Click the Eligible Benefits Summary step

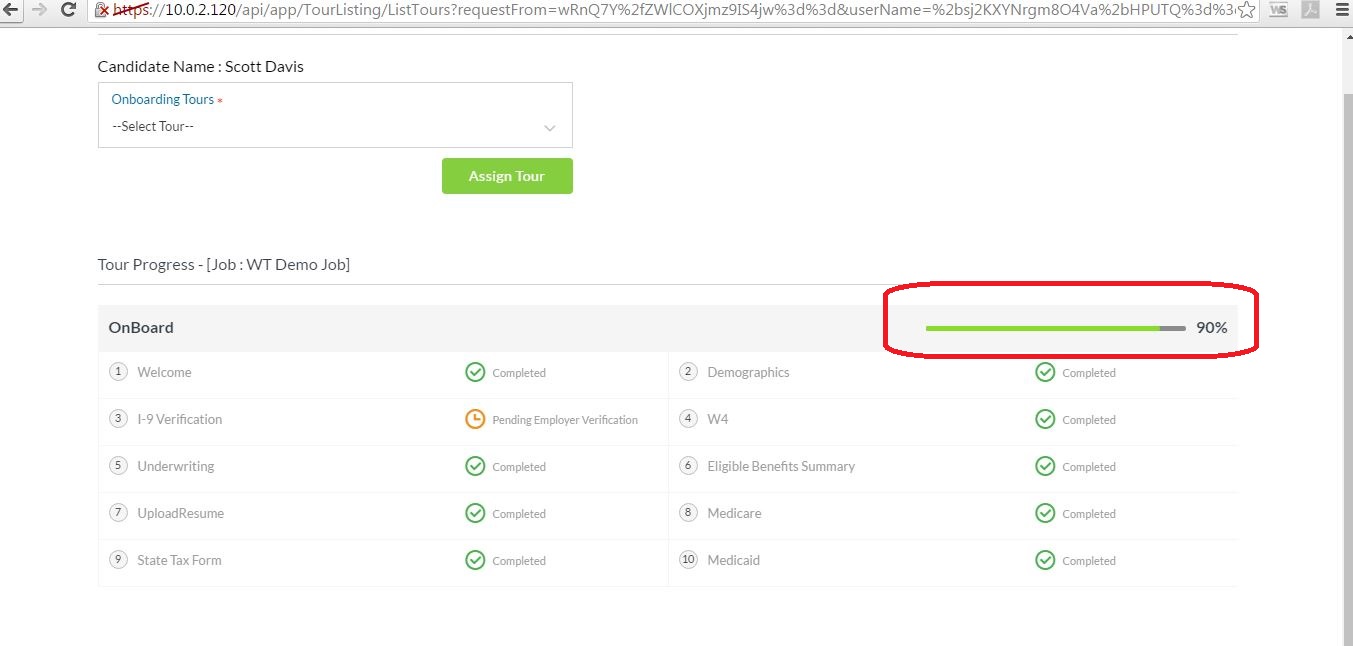[781, 467]
